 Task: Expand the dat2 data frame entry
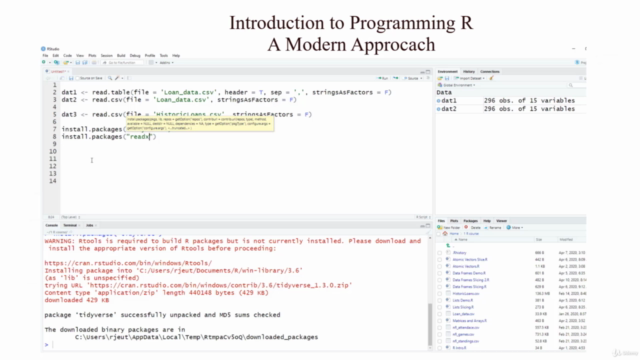[439, 109]
